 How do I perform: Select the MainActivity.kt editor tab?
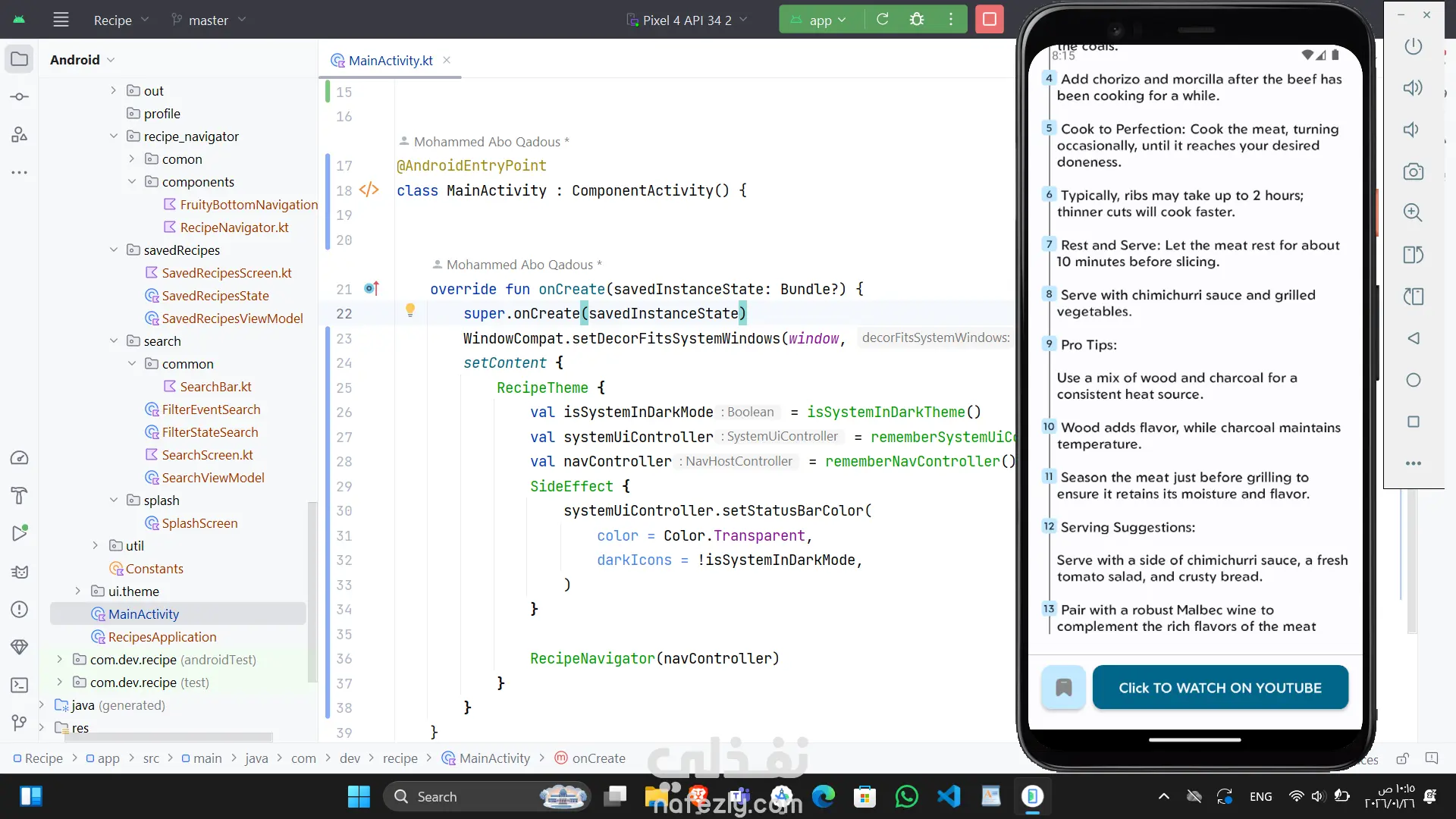[390, 61]
